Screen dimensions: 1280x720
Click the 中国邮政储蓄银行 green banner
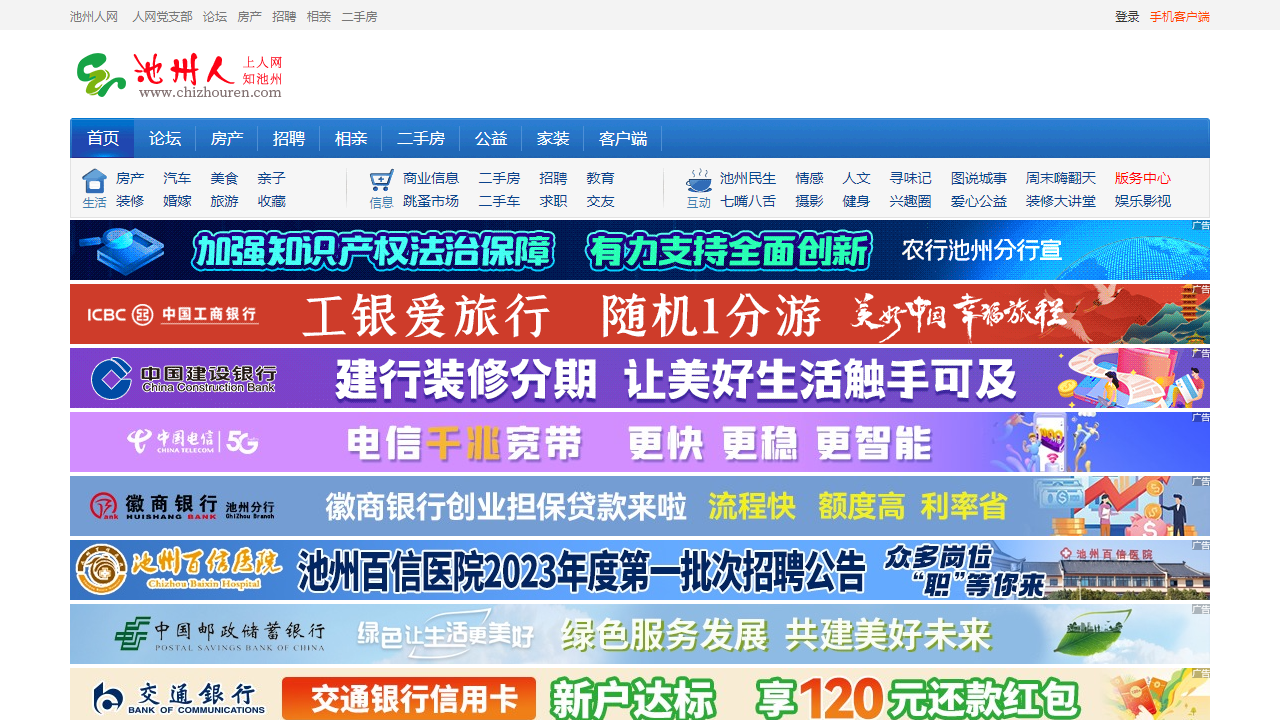pyautogui.click(x=640, y=634)
